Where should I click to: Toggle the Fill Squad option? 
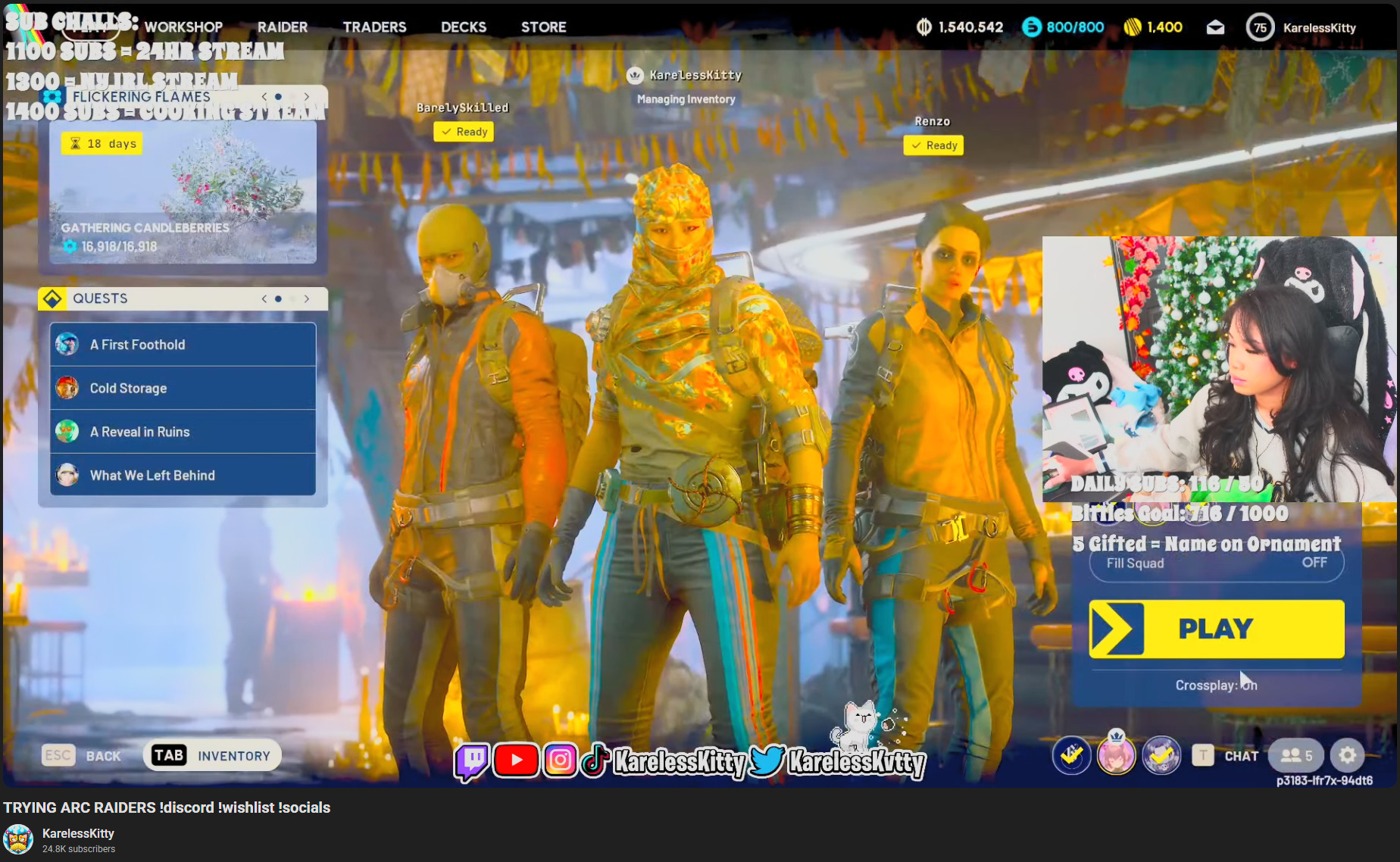(1217, 563)
